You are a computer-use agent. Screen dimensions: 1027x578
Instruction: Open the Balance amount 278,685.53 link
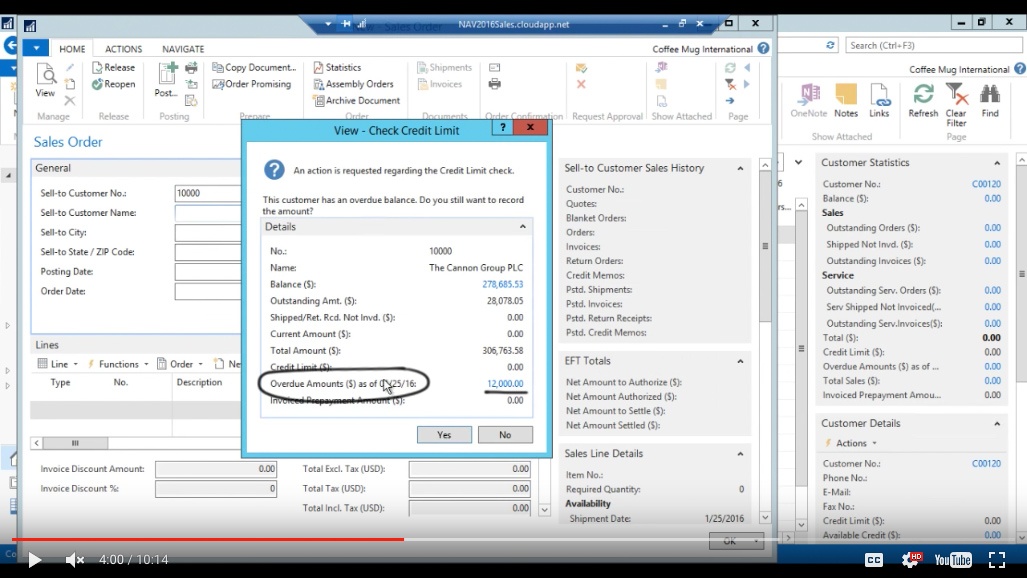pyautogui.click(x=502, y=284)
